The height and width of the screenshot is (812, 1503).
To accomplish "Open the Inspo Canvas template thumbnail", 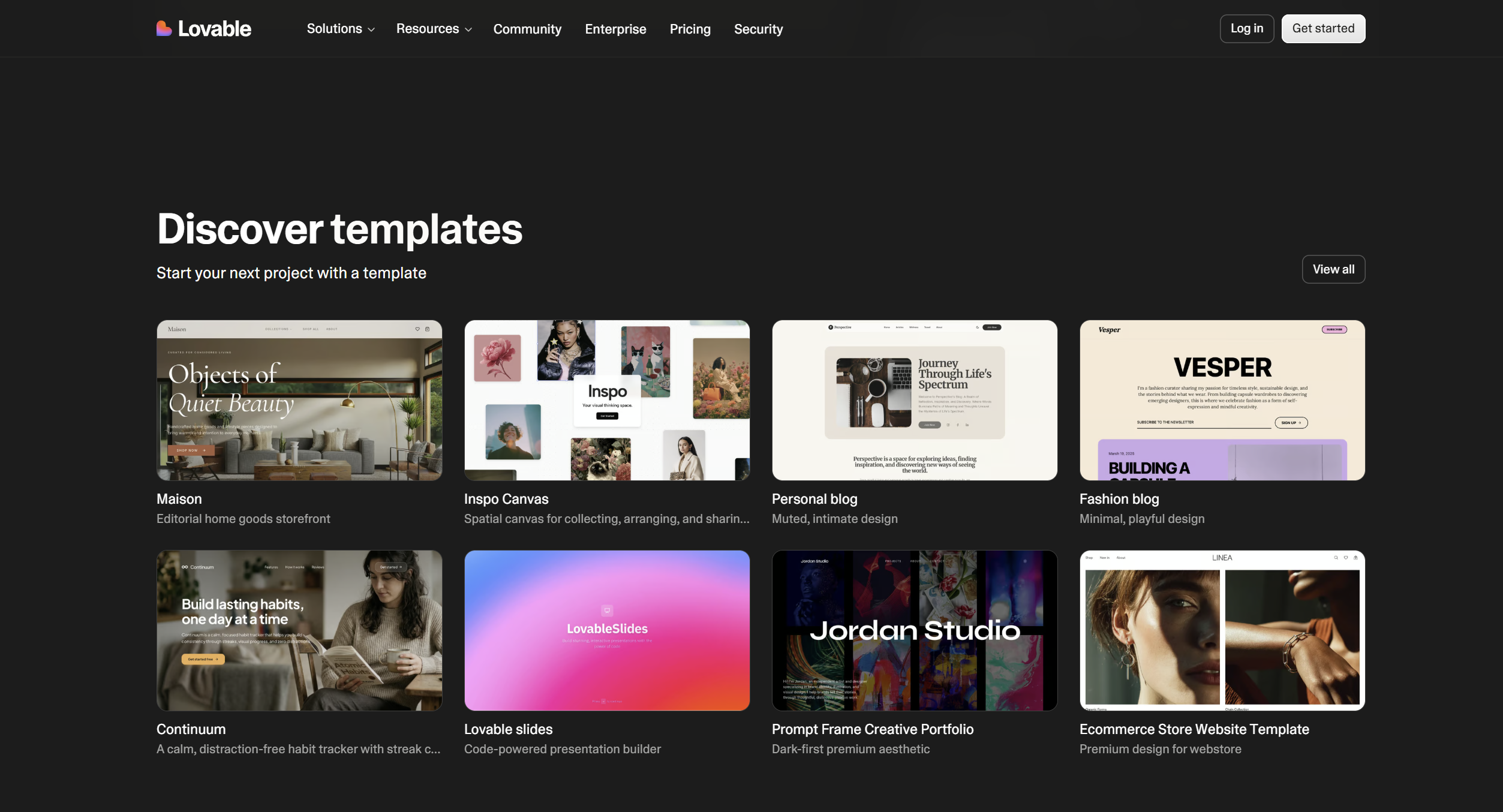I will (x=607, y=400).
